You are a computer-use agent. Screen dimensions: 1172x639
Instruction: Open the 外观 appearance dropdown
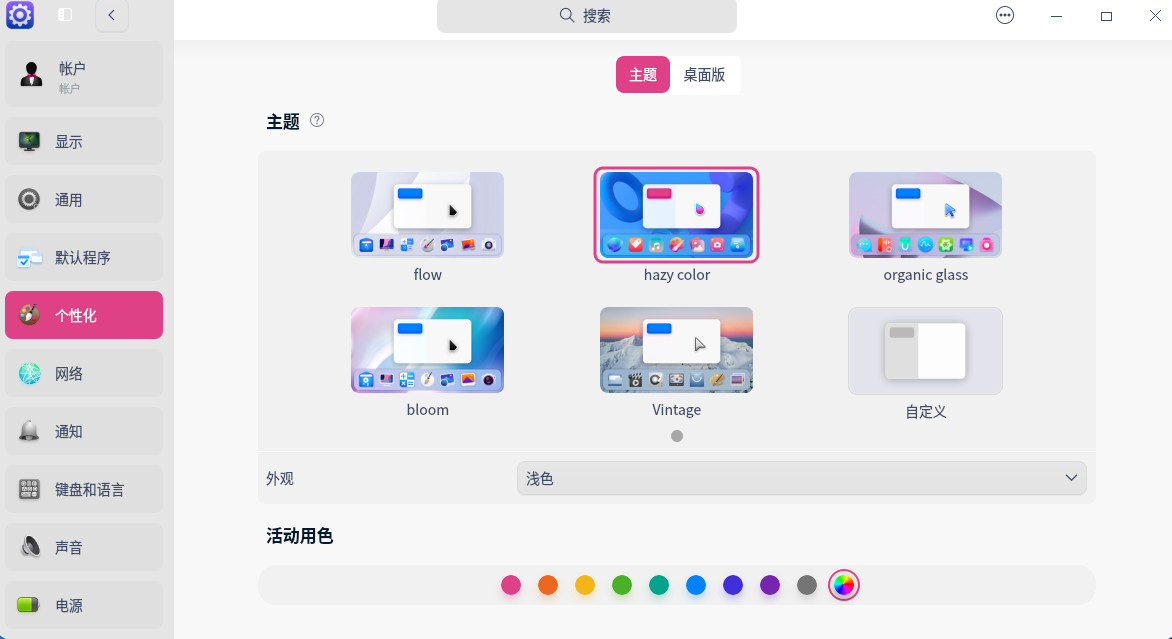click(800, 478)
